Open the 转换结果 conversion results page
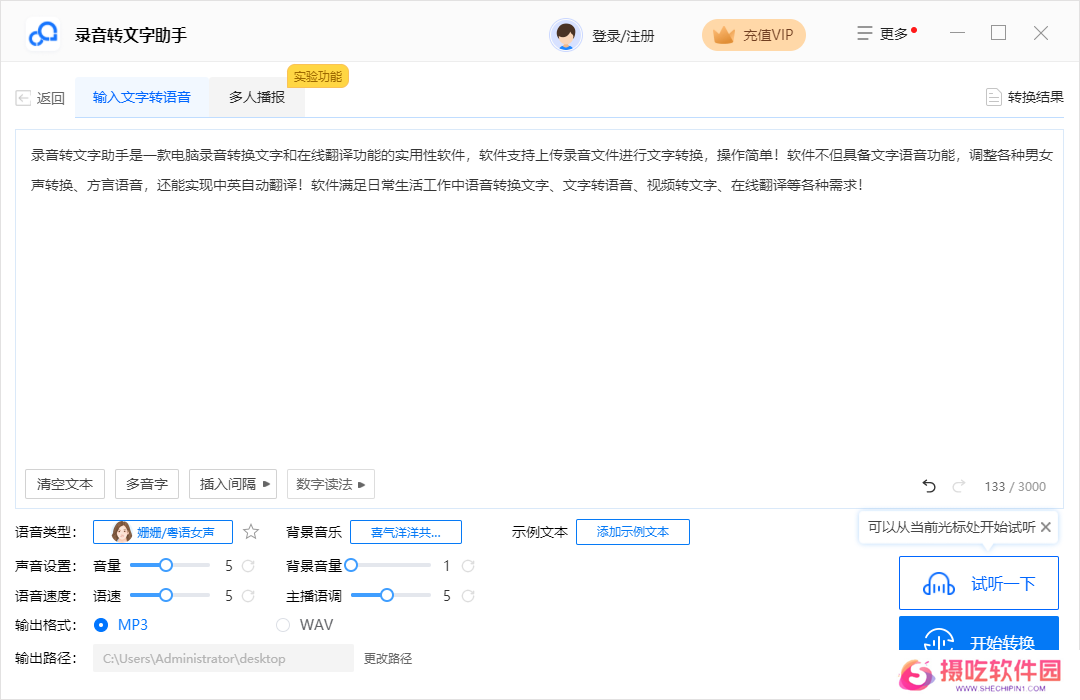The width and height of the screenshot is (1080, 700). coord(1025,97)
